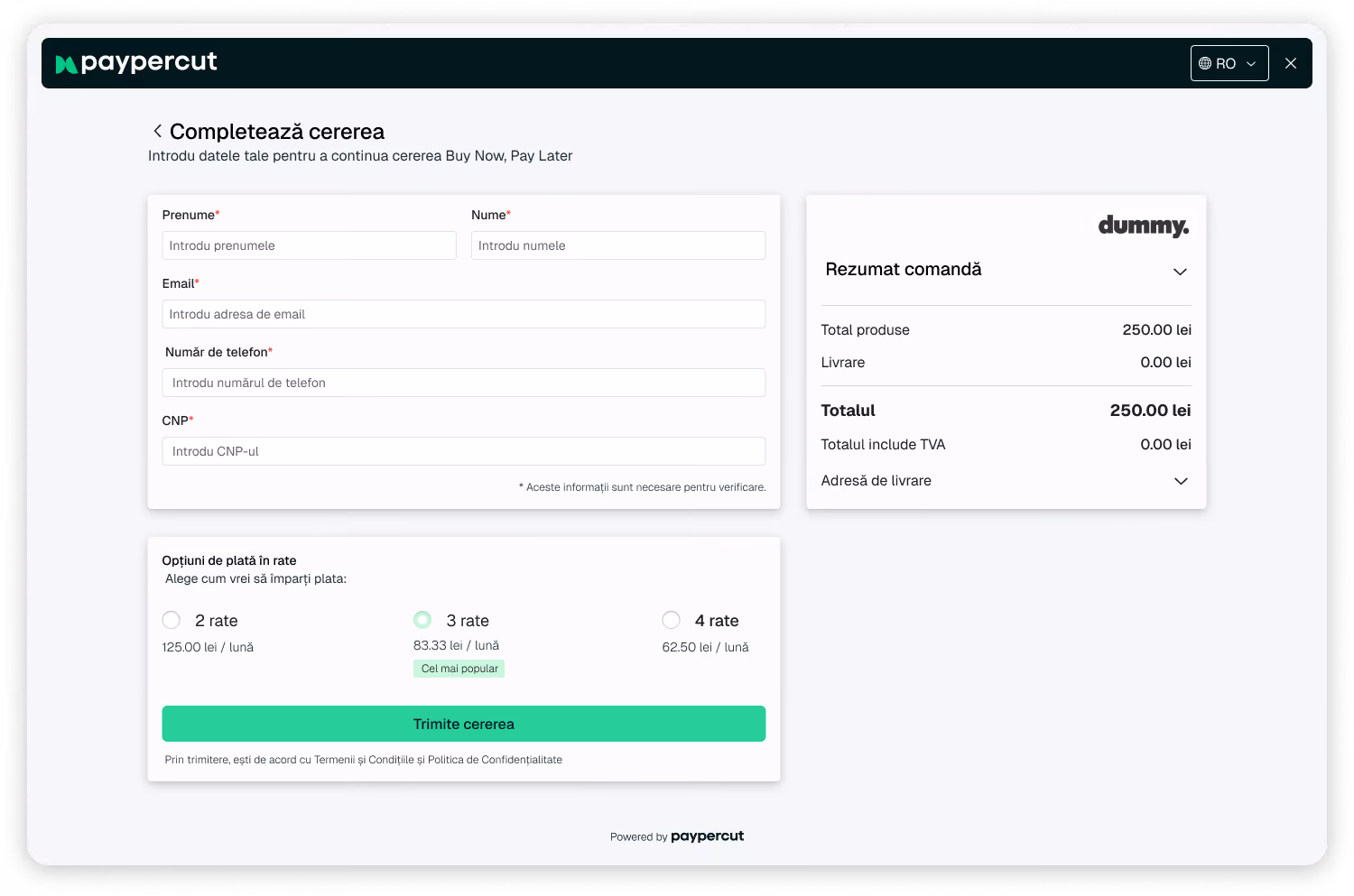Select the 4 rate radio option

(672, 620)
